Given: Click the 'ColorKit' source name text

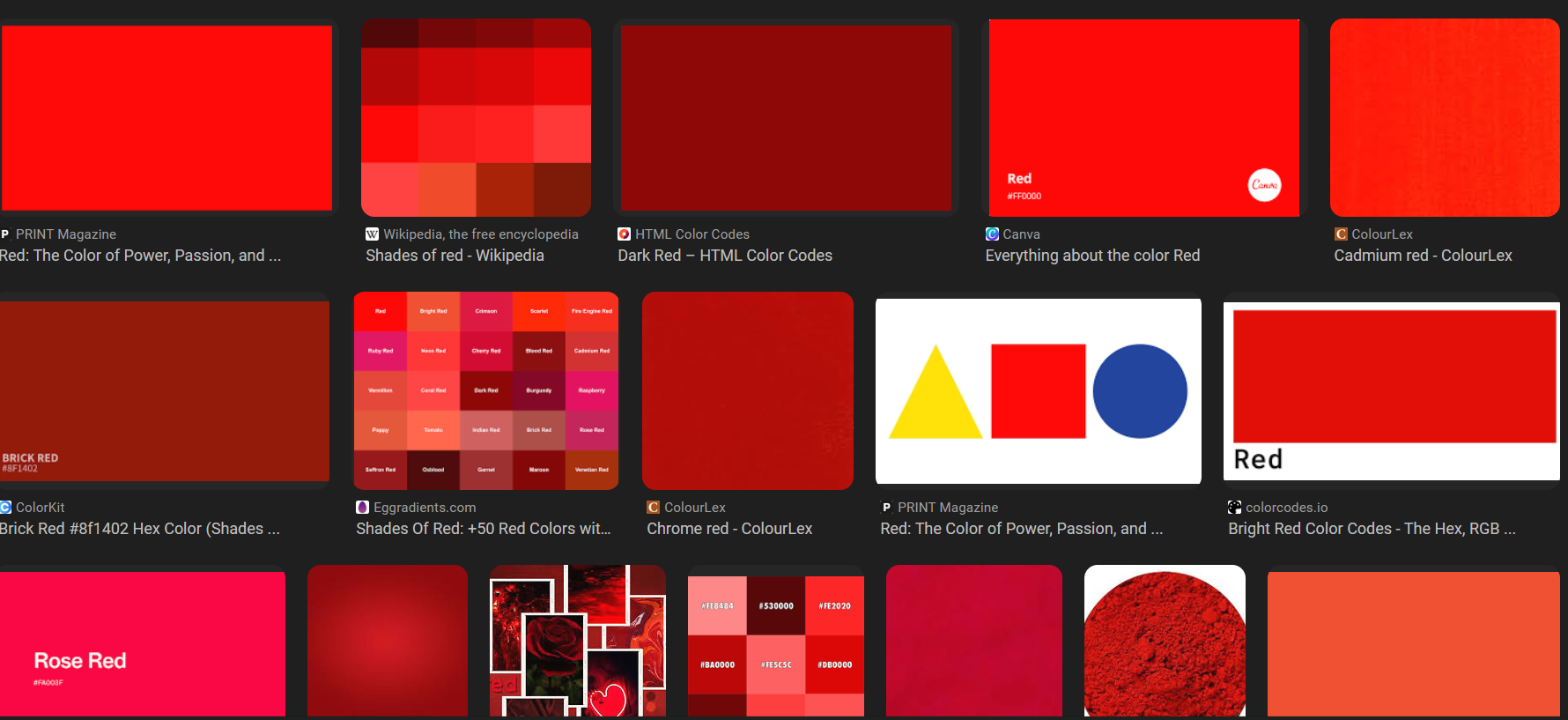Looking at the screenshot, I should [x=41, y=508].
